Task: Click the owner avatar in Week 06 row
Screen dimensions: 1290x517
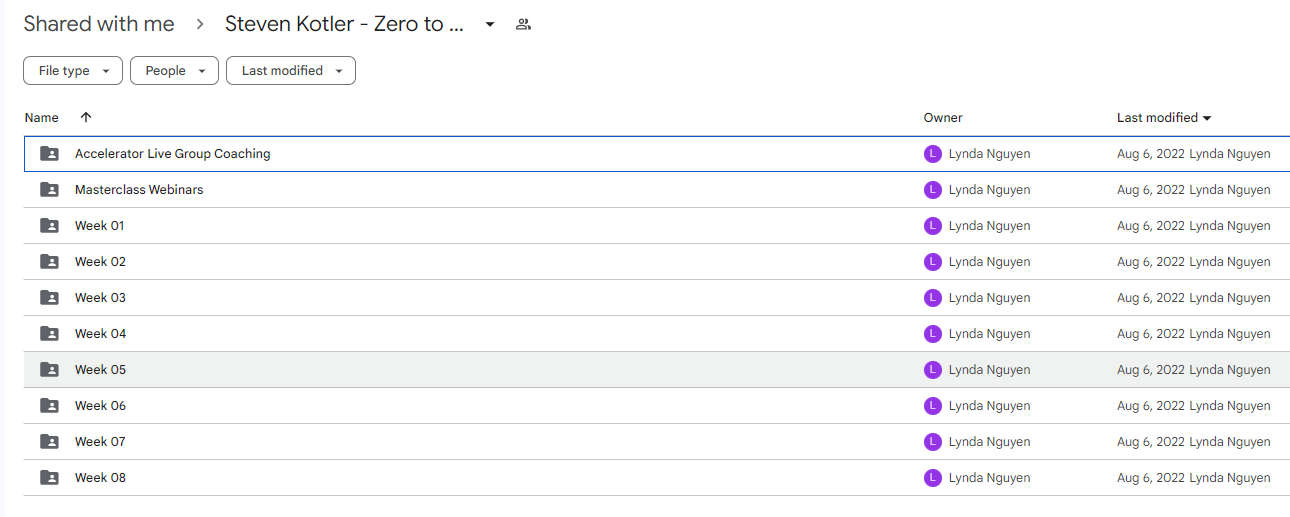Action: 933,406
